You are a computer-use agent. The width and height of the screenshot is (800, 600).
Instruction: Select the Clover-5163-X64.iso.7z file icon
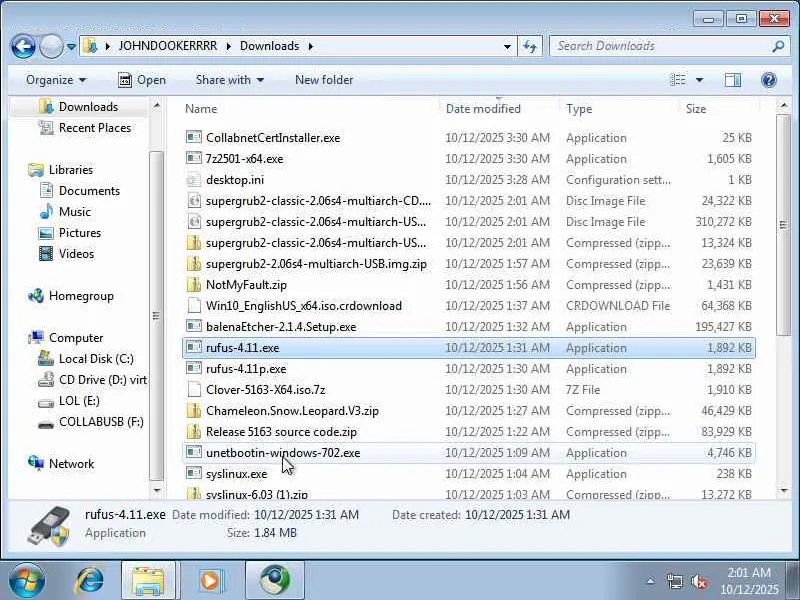tap(194, 390)
